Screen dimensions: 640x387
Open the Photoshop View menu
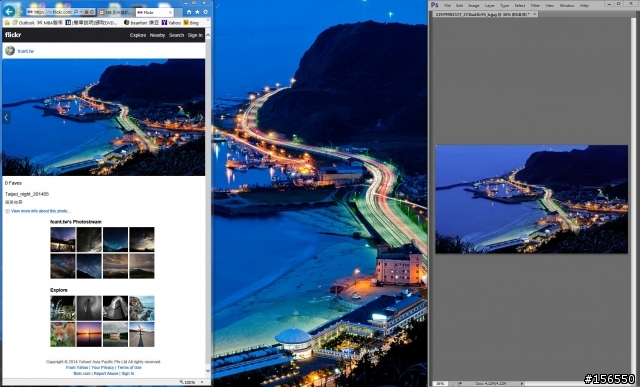549,6
